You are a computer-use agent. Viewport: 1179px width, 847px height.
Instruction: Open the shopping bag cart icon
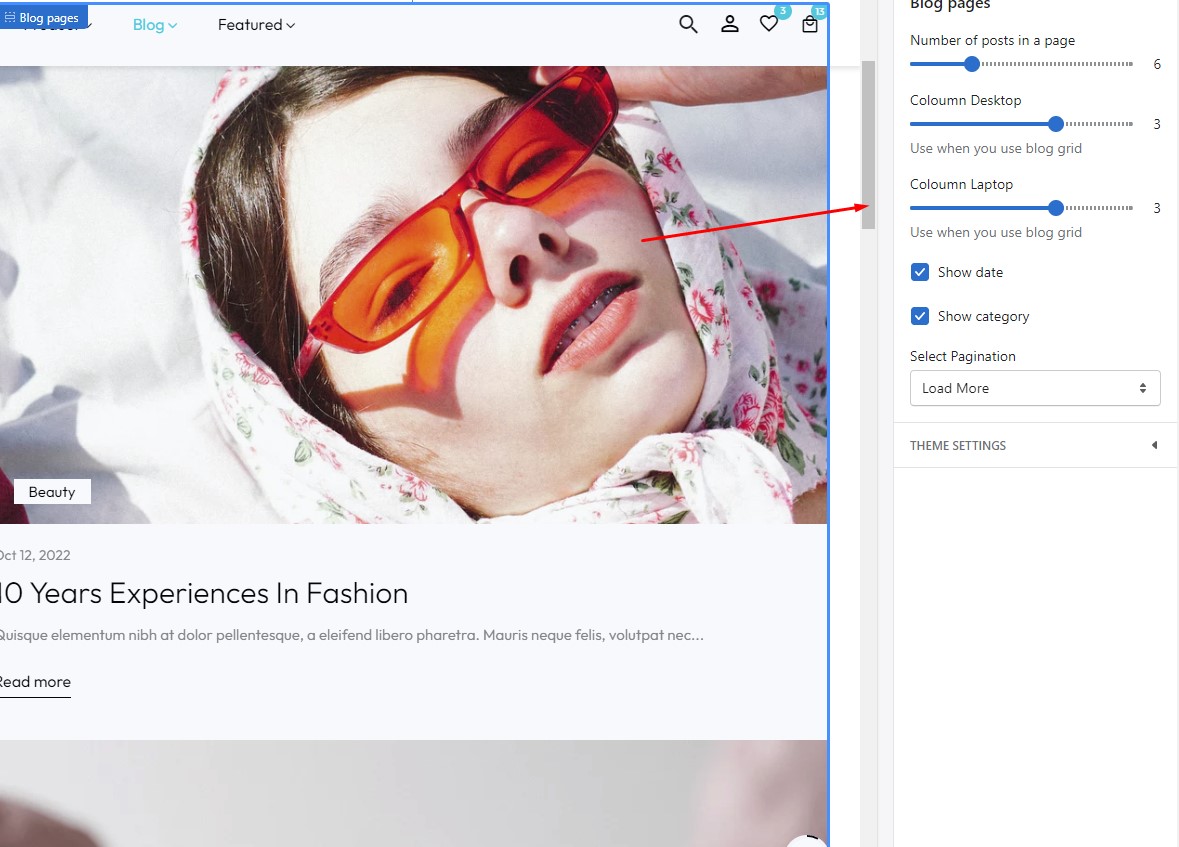810,25
